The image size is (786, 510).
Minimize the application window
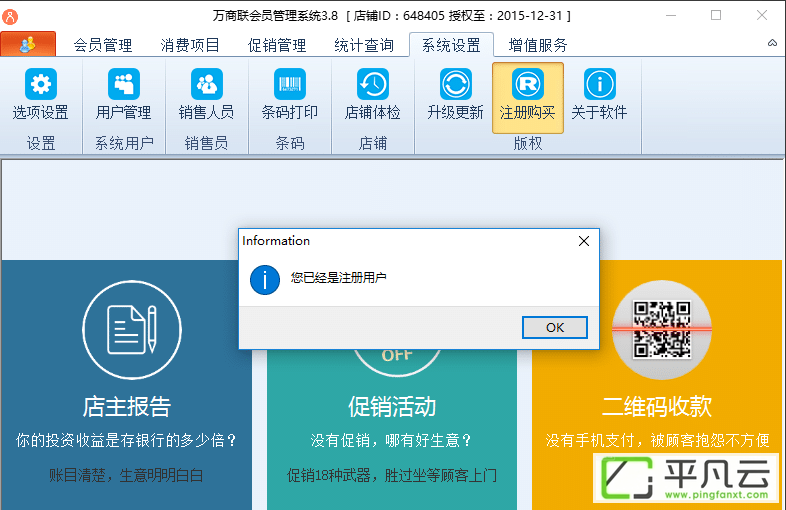tap(671, 16)
